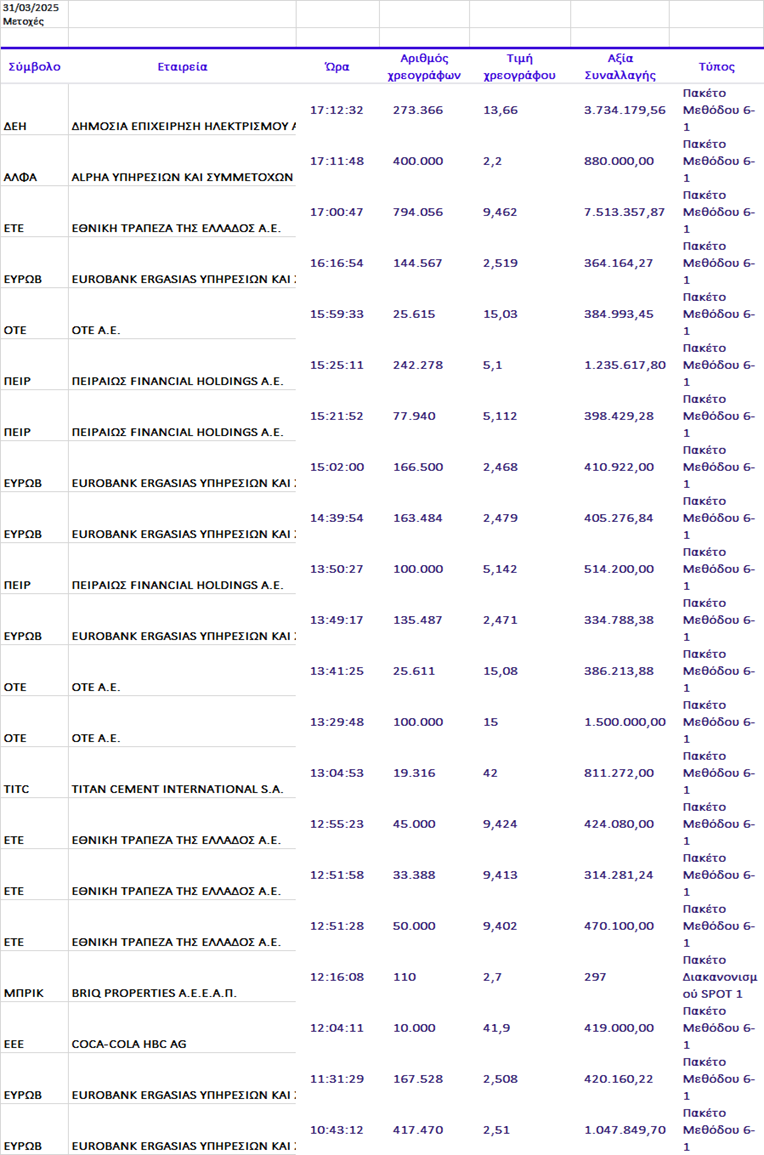Select the price cell 13,66

pos(500,110)
